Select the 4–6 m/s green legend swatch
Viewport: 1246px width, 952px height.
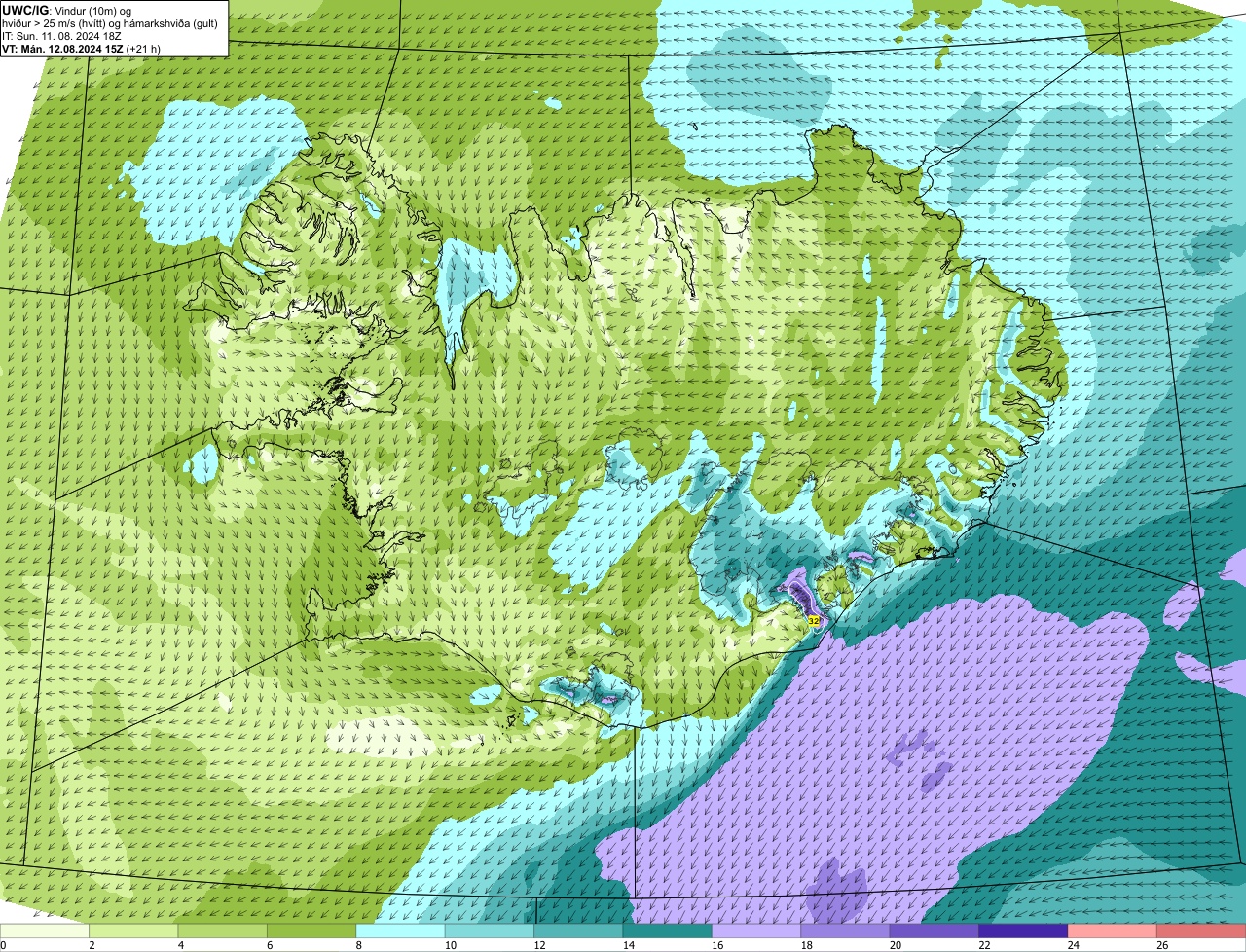(x=223, y=931)
